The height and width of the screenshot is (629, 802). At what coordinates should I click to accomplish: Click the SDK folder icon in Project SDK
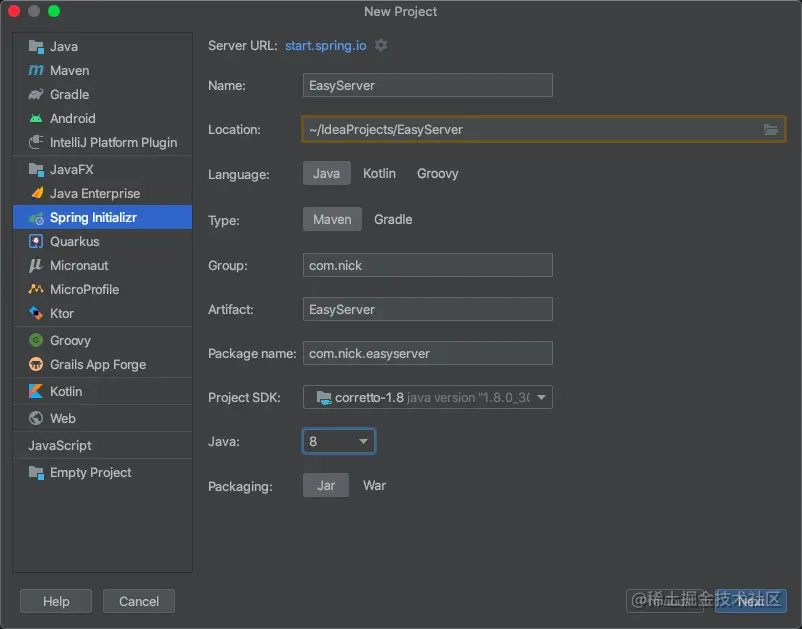(x=324, y=397)
